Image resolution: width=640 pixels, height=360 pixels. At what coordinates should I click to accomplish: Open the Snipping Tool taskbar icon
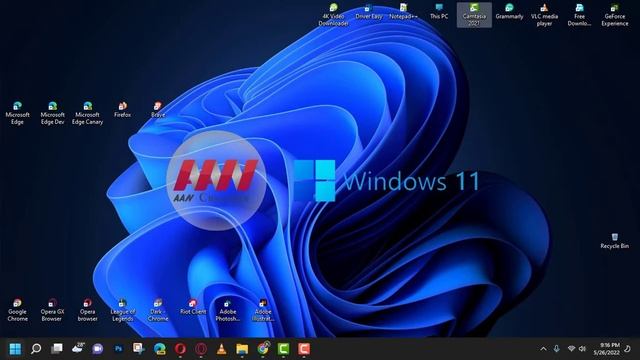pyautogui.click(x=139, y=349)
